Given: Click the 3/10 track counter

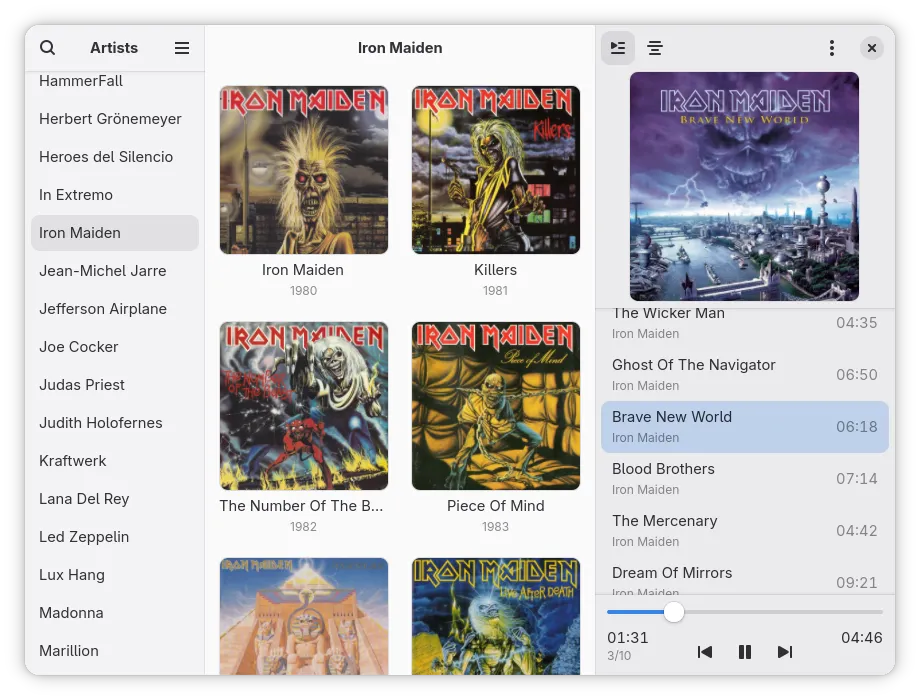Looking at the screenshot, I should point(619,656).
